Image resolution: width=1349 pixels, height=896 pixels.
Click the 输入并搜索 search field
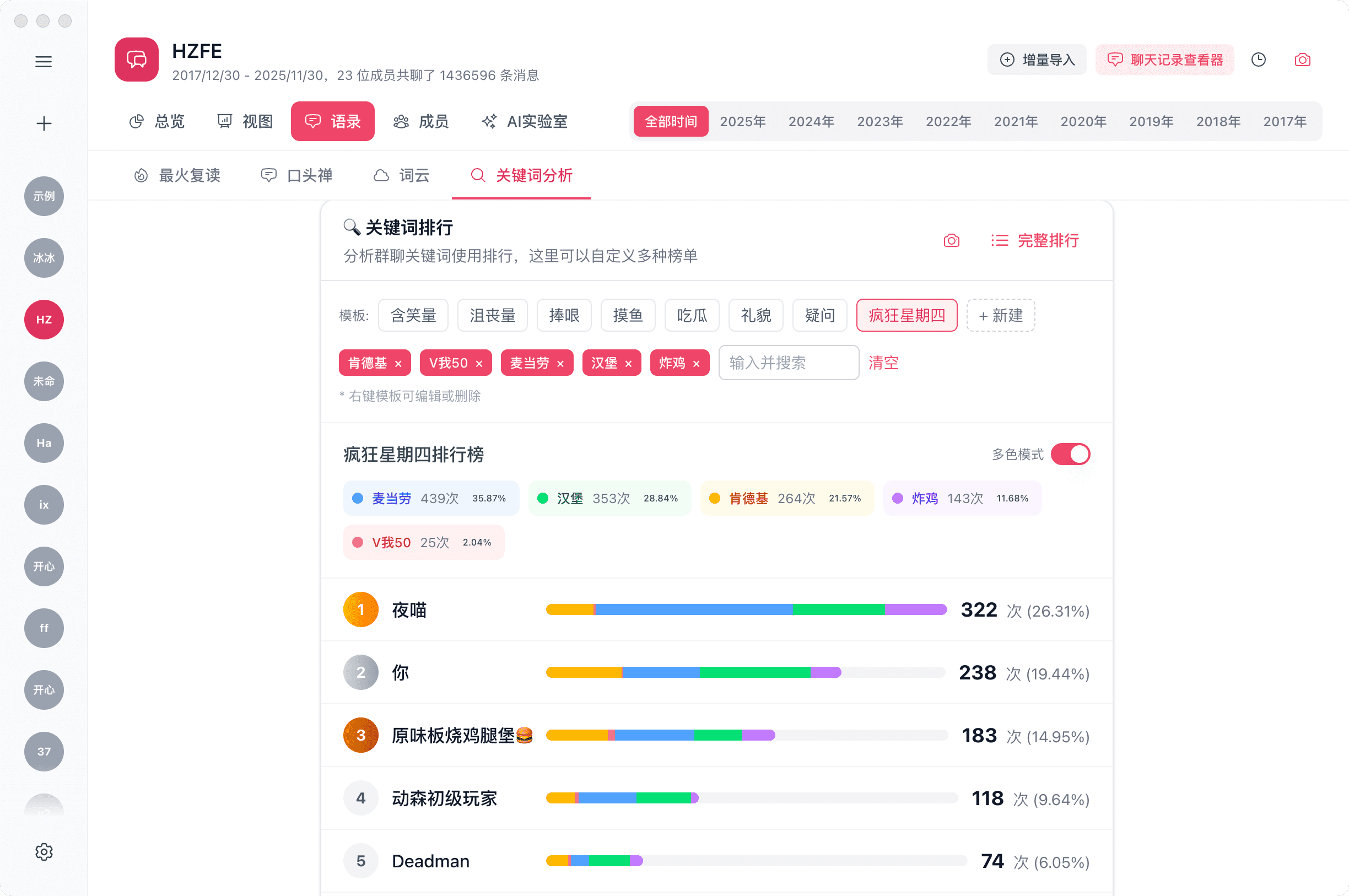click(x=788, y=362)
